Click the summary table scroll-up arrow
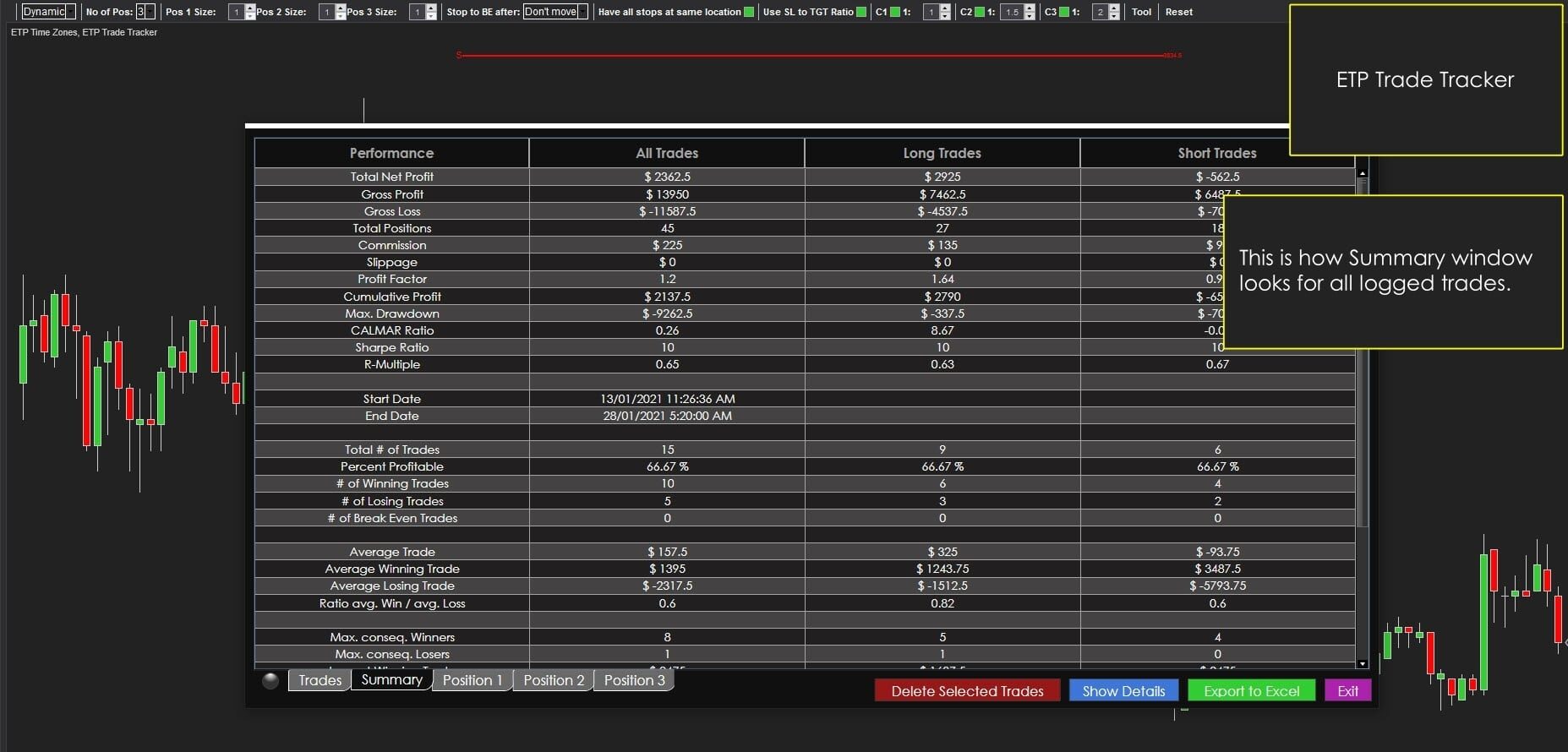Image resolution: width=1568 pixels, height=752 pixels. pyautogui.click(x=1362, y=173)
